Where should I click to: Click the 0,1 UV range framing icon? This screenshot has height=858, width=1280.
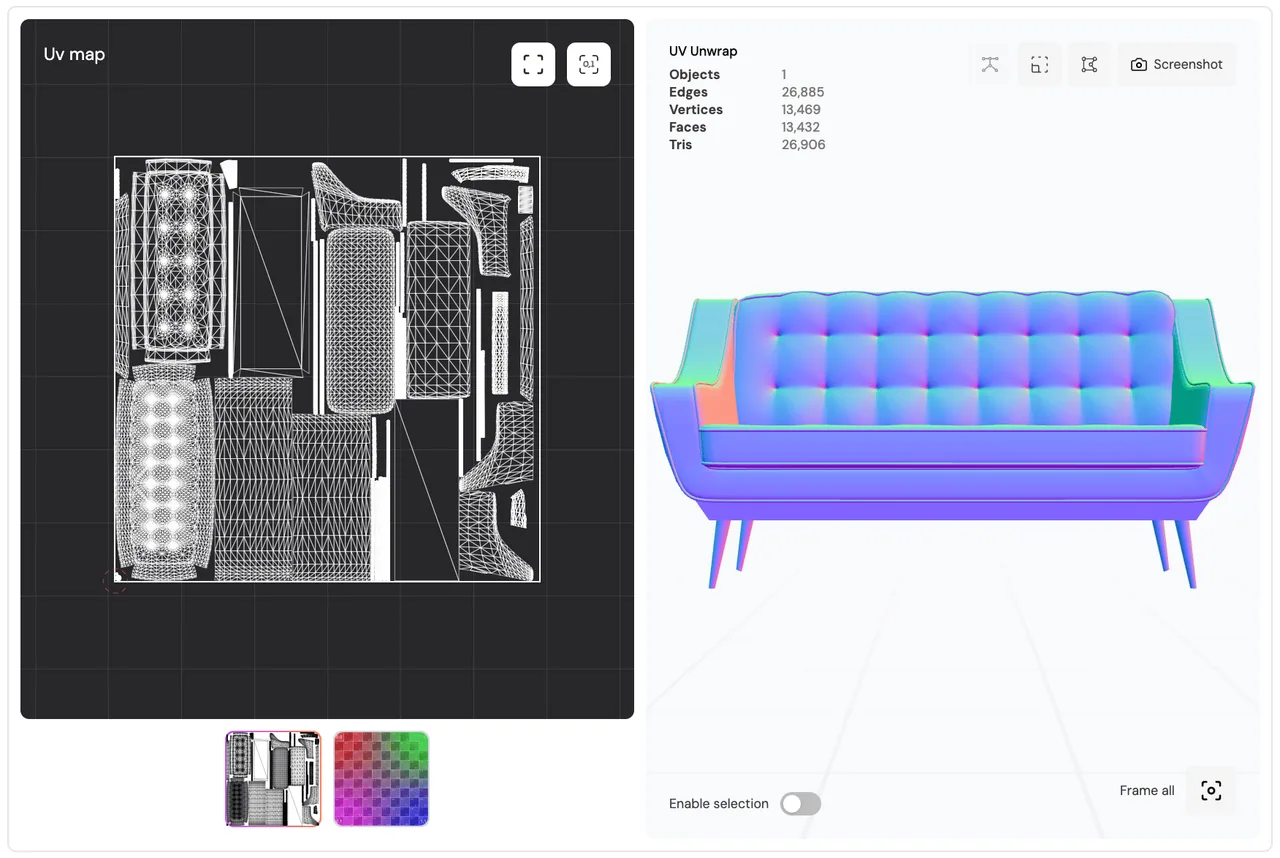[x=589, y=64]
